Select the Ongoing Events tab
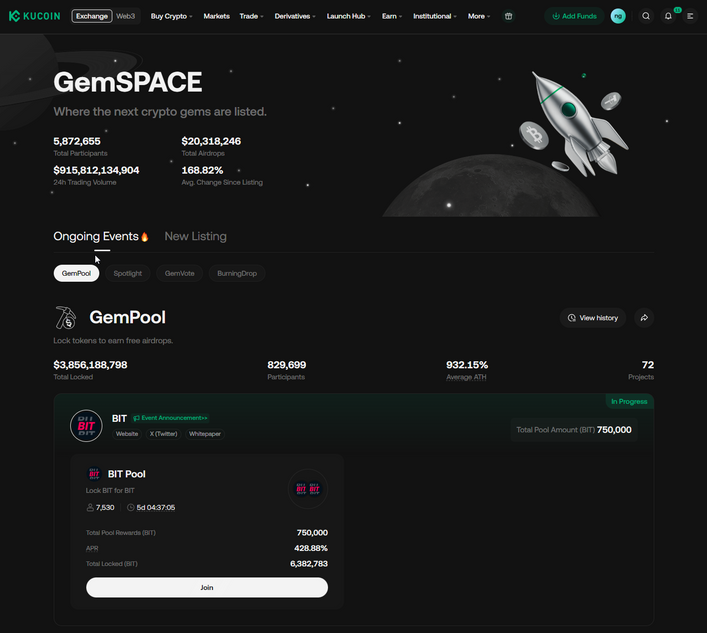Image resolution: width=707 pixels, height=633 pixels. point(101,237)
